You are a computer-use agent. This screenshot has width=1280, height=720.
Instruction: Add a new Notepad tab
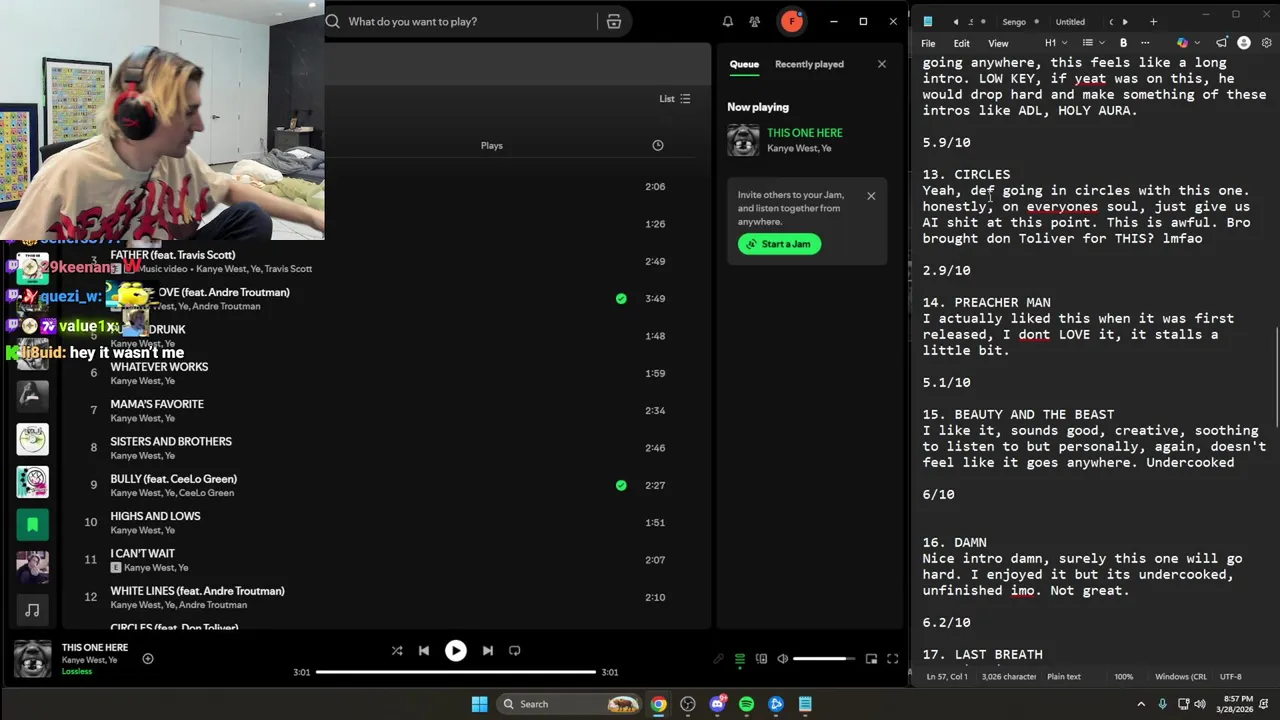point(1153,21)
